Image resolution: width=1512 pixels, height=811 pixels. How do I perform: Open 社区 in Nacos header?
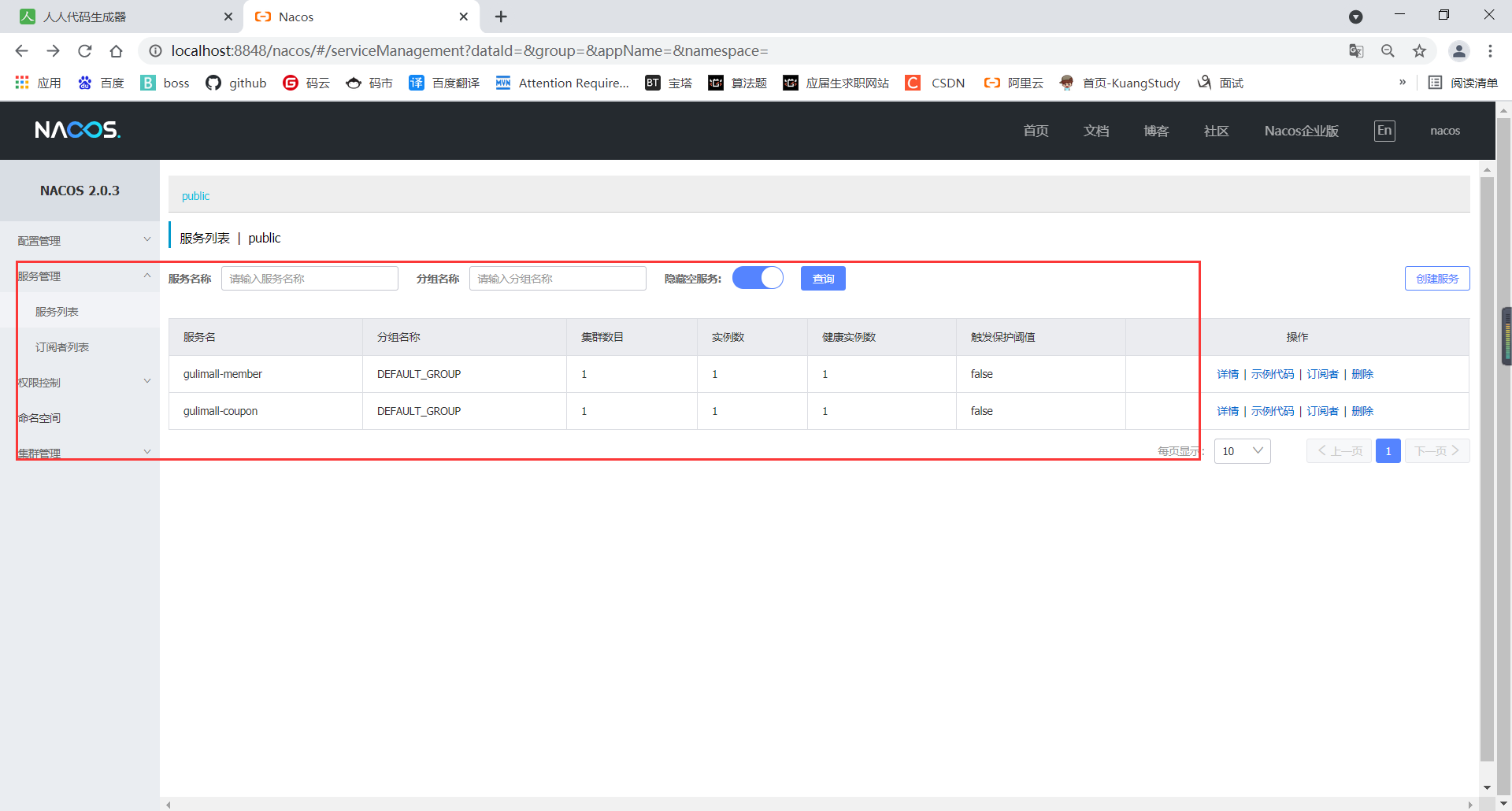point(1216,131)
